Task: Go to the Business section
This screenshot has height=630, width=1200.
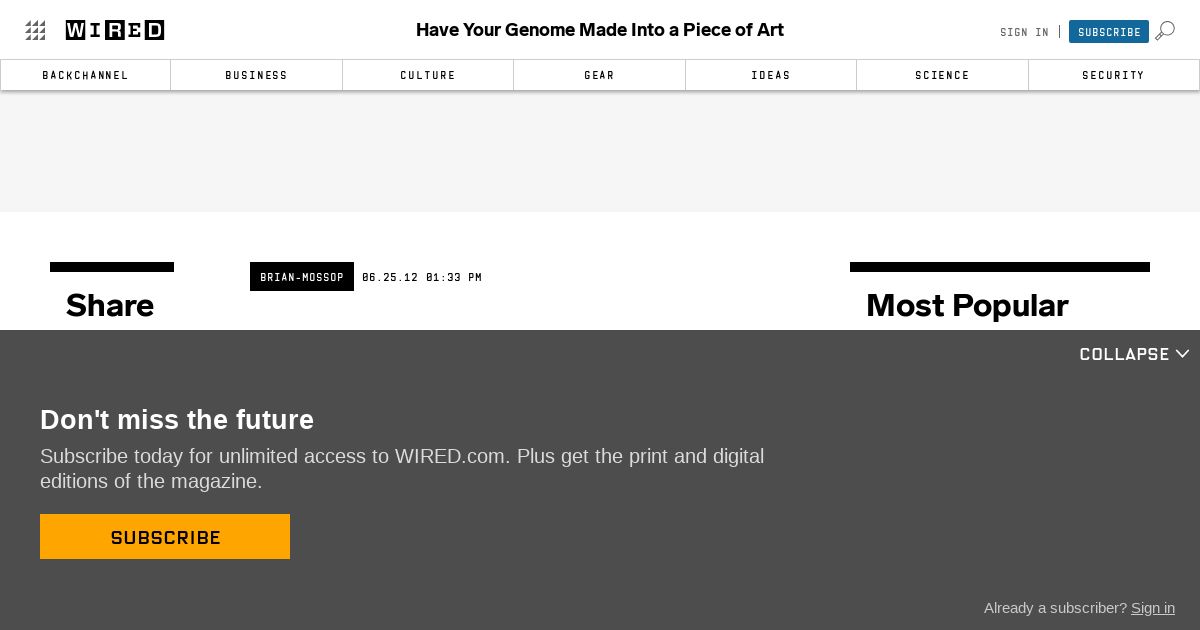Action: (256, 75)
